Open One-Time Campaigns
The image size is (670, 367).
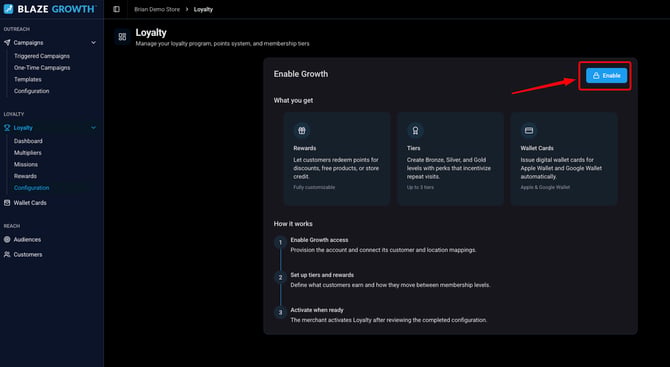(x=42, y=68)
